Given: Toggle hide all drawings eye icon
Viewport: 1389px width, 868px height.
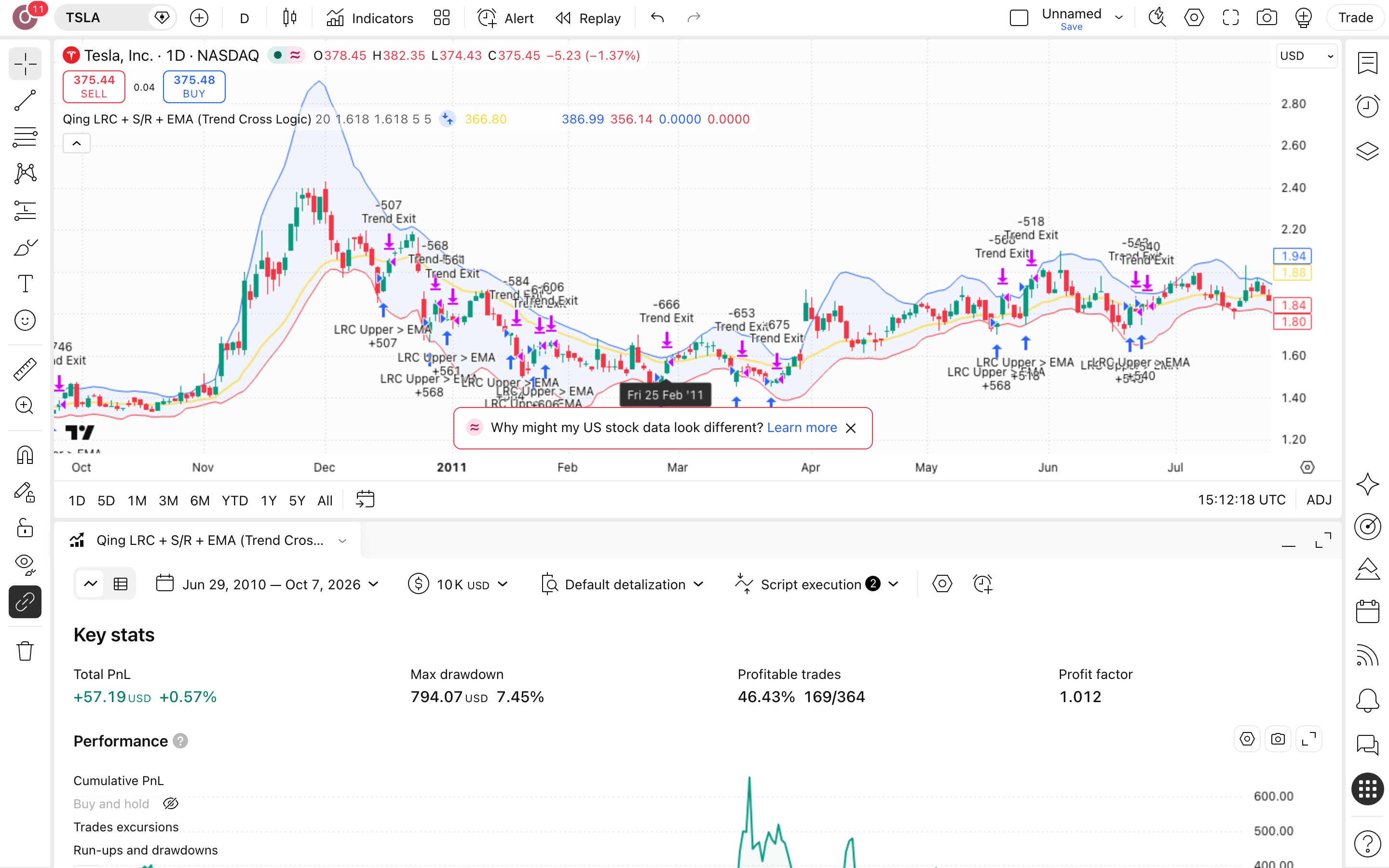Looking at the screenshot, I should pyautogui.click(x=25, y=565).
